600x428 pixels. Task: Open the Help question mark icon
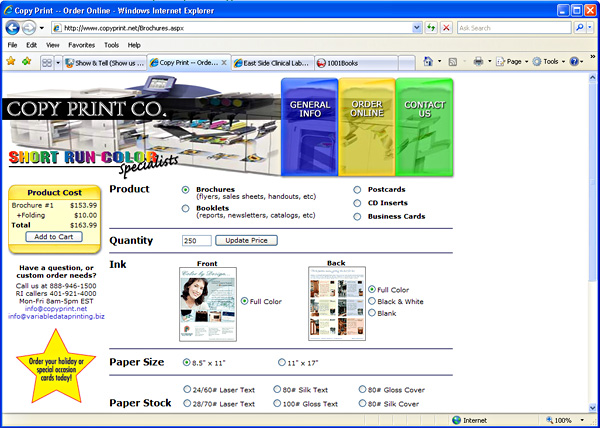[574, 61]
